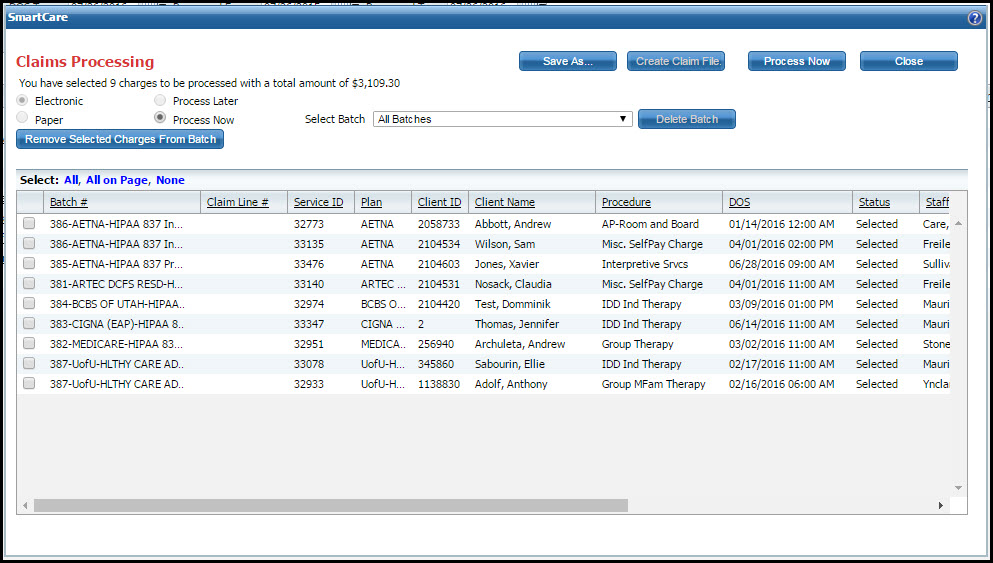Sort by the DOS column header
This screenshot has width=993, height=563.
pos(739,202)
